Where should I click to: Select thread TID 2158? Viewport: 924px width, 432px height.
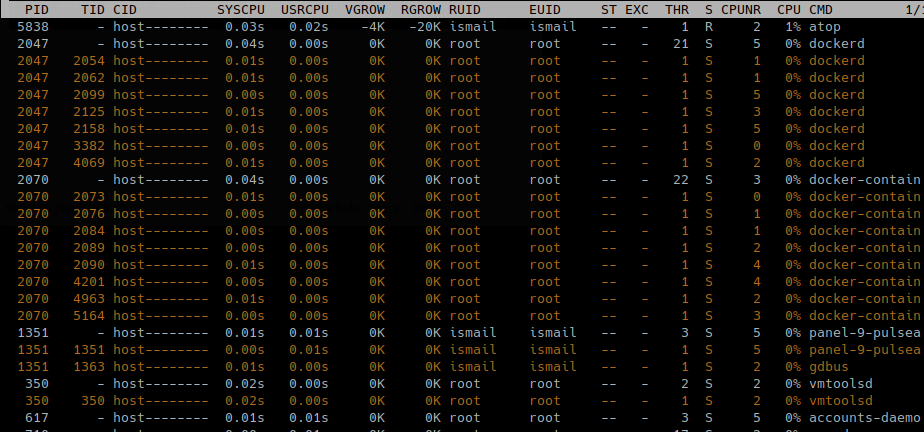(x=88, y=129)
